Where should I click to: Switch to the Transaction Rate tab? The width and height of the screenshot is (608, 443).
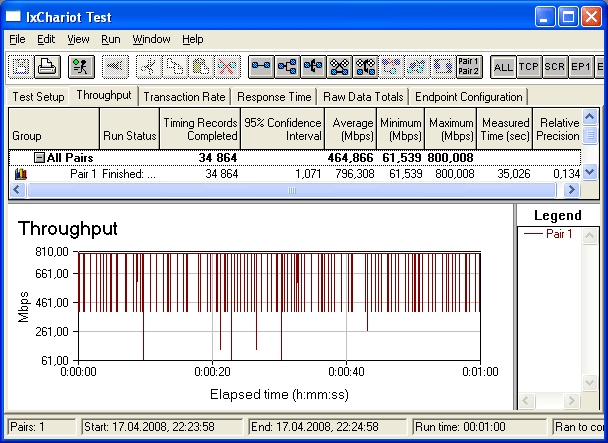pos(185,97)
